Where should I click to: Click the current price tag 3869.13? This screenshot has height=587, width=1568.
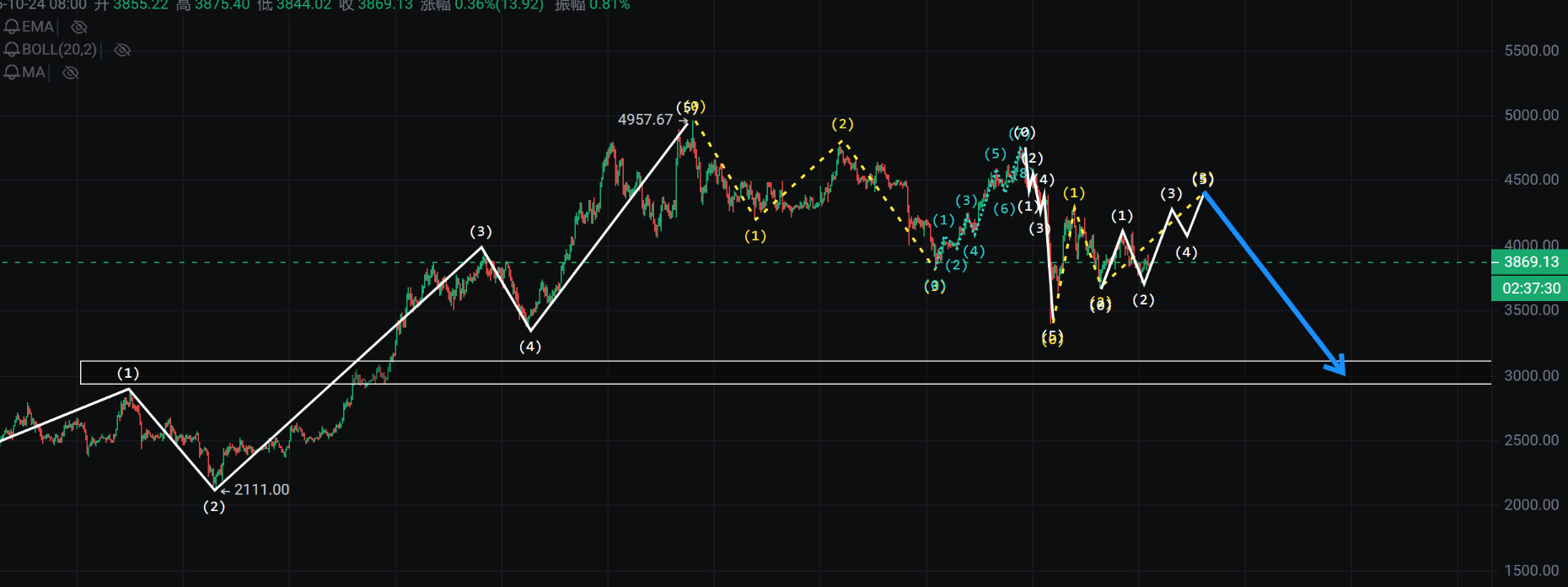(1529, 262)
